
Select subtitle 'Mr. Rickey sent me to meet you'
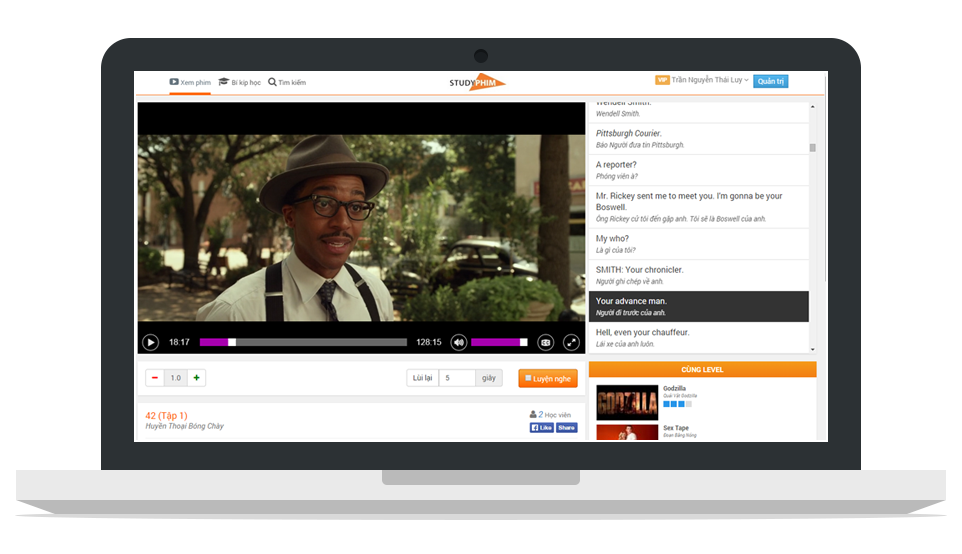699,207
